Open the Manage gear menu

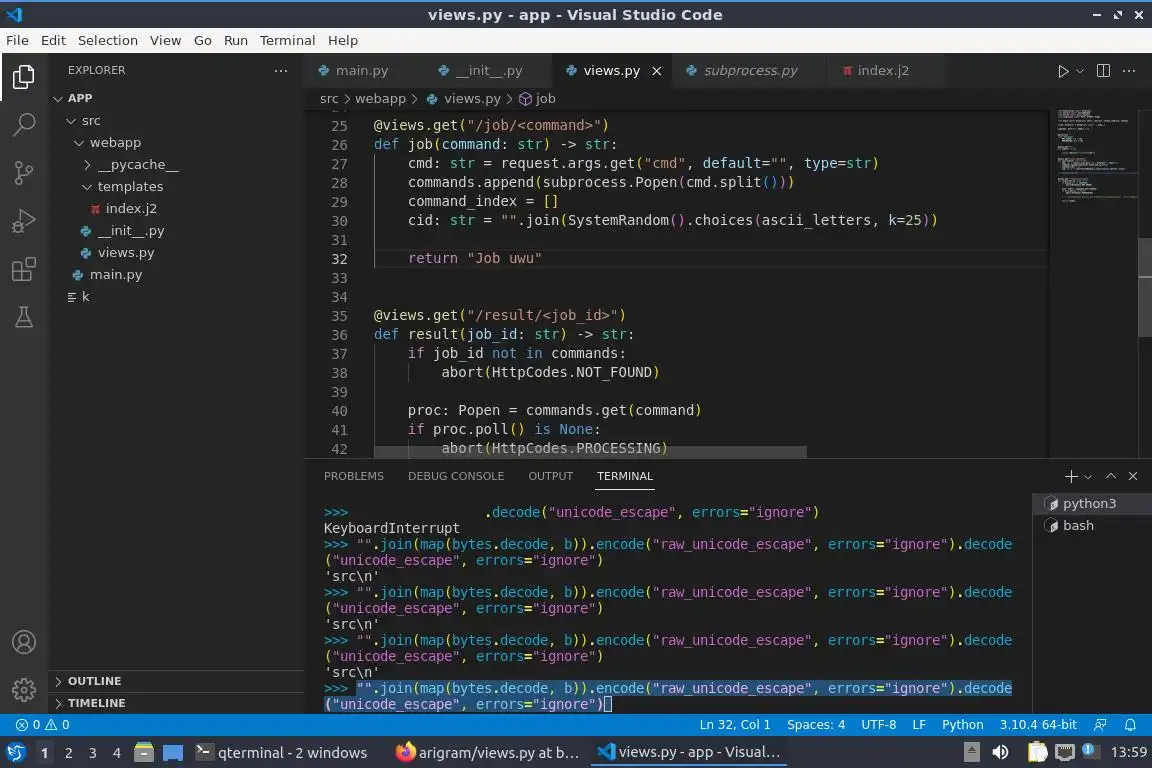(24, 689)
